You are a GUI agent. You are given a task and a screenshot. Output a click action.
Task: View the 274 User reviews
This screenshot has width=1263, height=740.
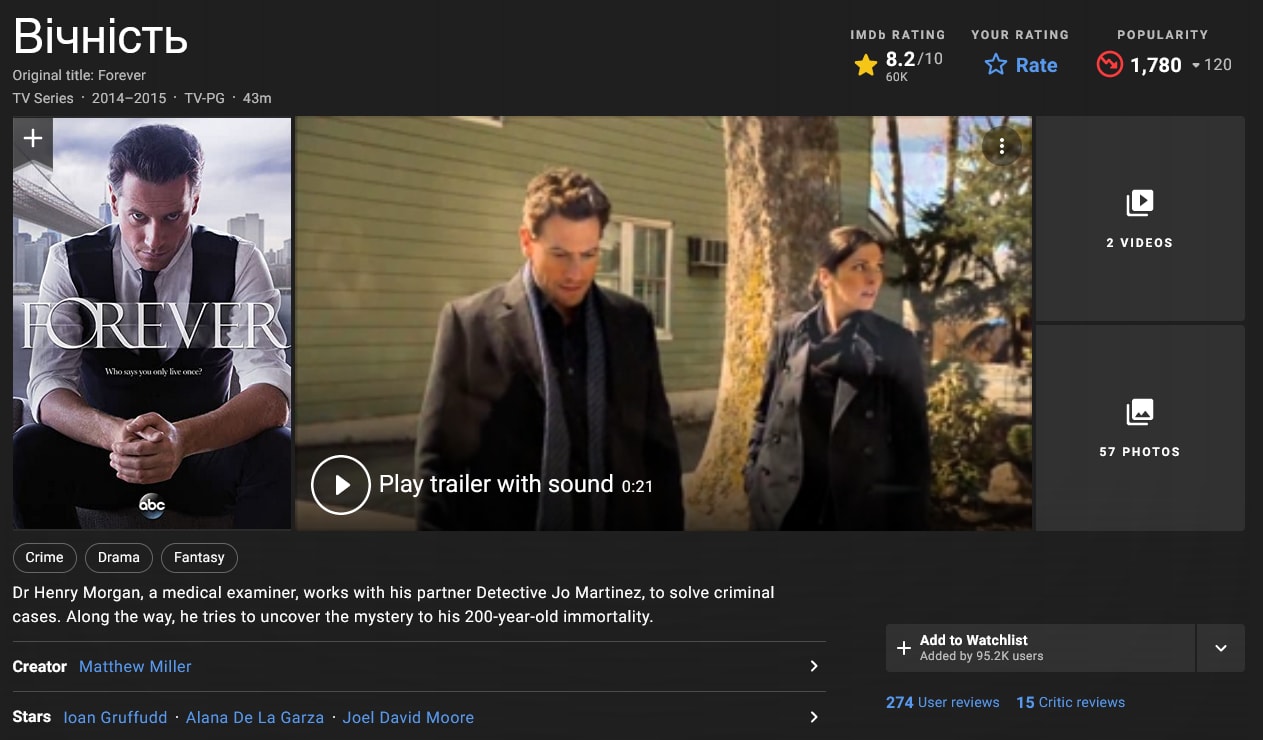[942, 702]
